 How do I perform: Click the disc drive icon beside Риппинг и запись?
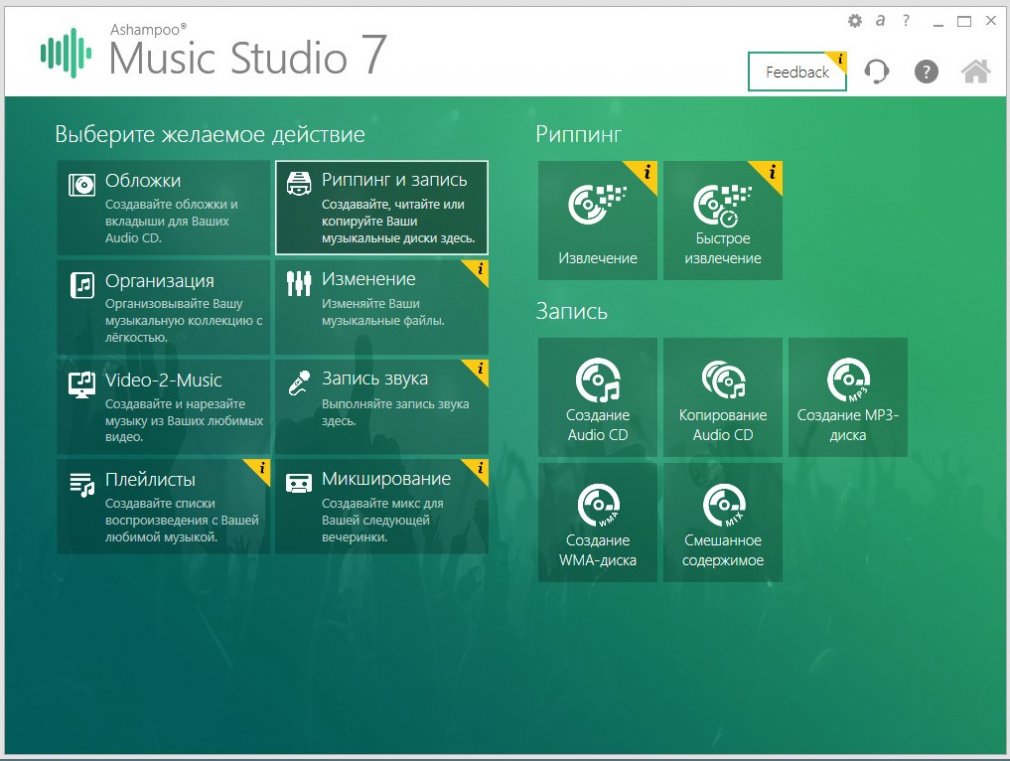[x=298, y=184]
